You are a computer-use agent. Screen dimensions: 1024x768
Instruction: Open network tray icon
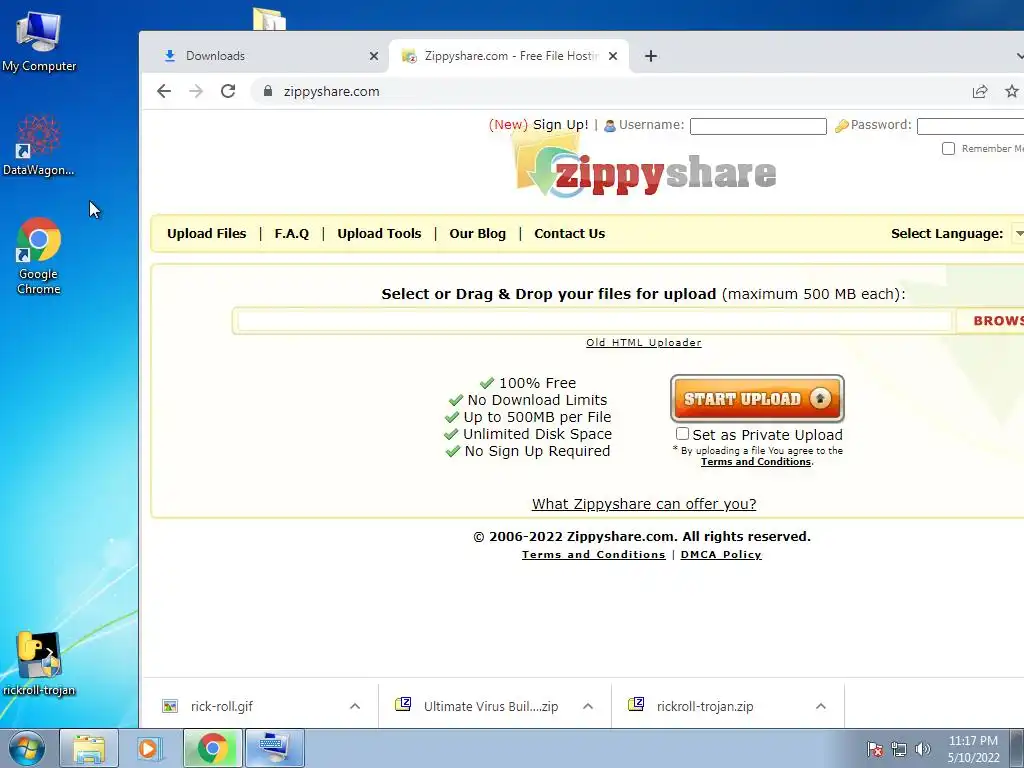tap(899, 749)
